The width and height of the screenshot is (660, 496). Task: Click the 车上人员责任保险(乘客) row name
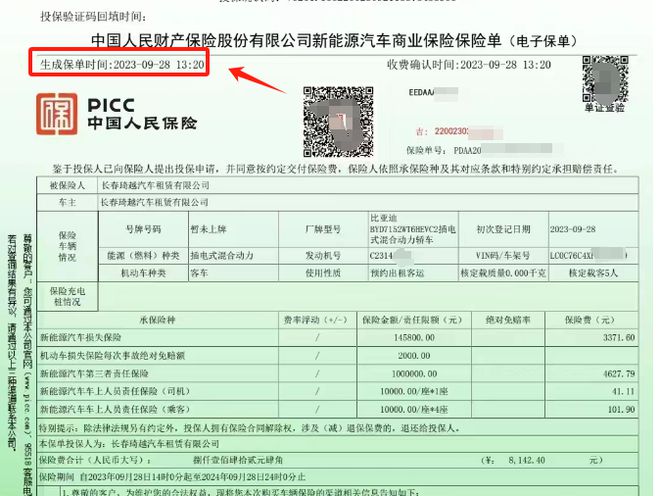click(114, 409)
